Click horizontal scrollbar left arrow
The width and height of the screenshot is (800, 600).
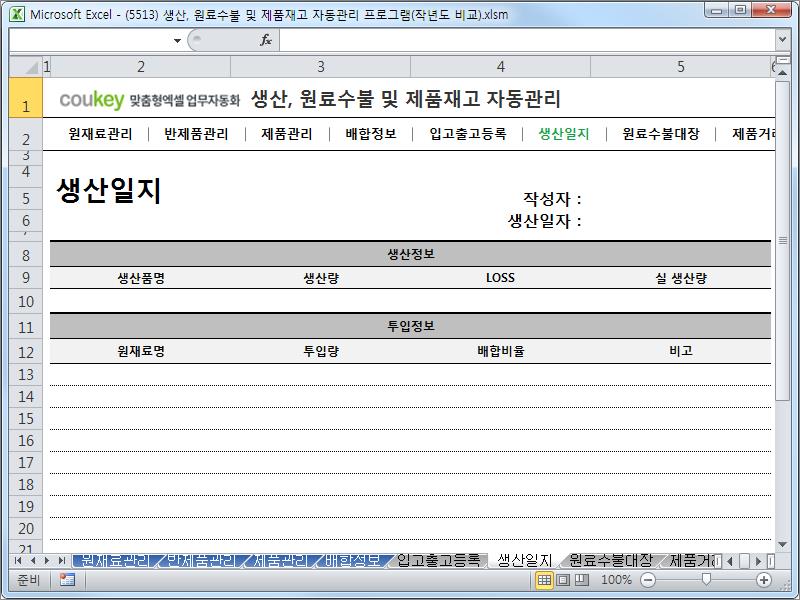(x=730, y=561)
